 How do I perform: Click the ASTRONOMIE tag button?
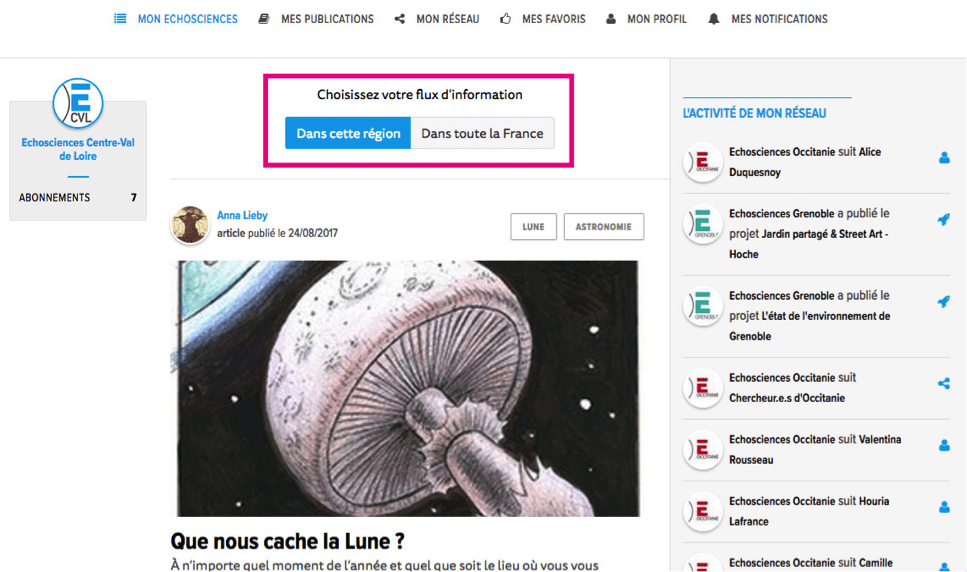tap(604, 227)
